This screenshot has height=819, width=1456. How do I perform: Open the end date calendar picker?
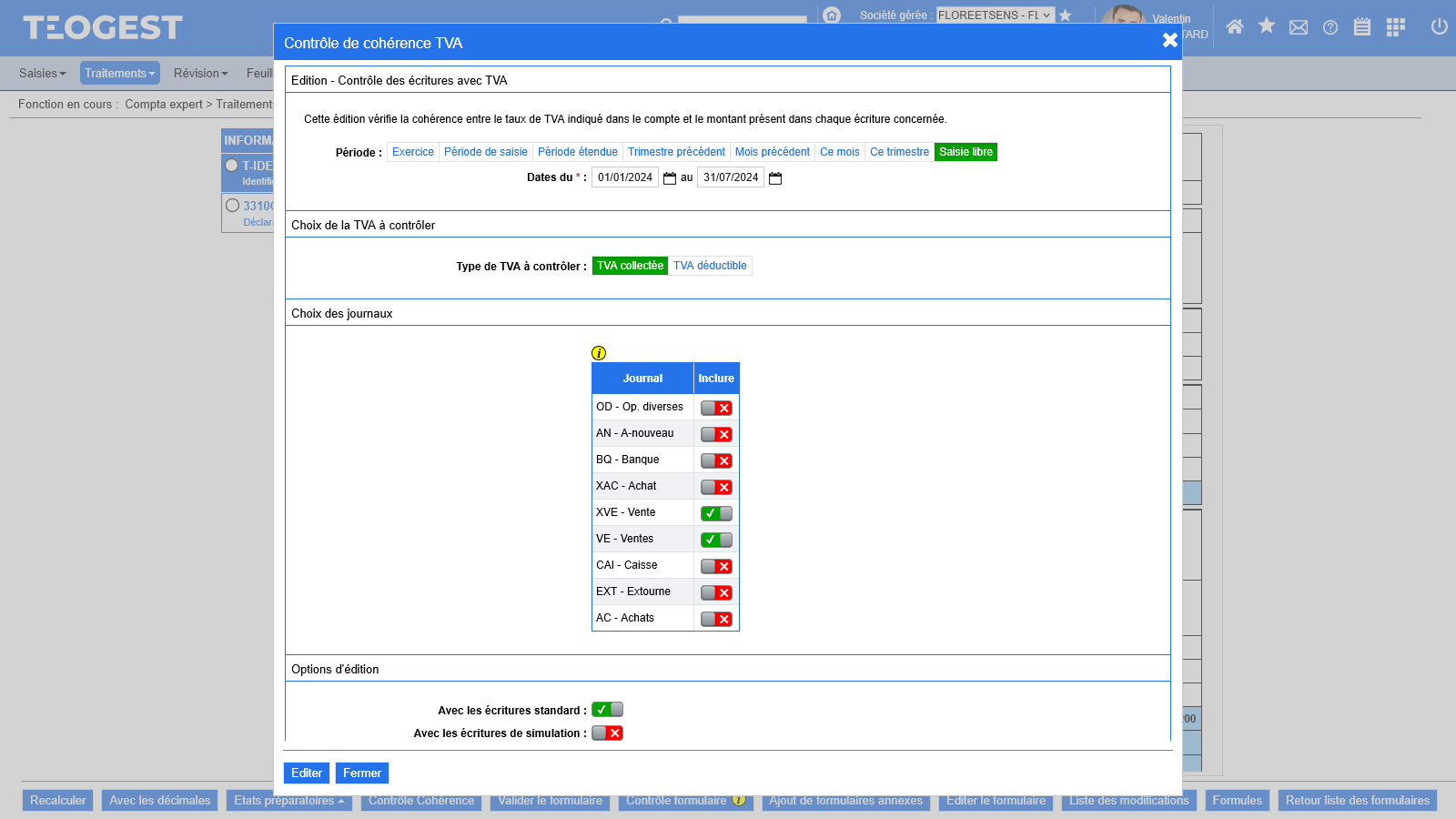[775, 178]
